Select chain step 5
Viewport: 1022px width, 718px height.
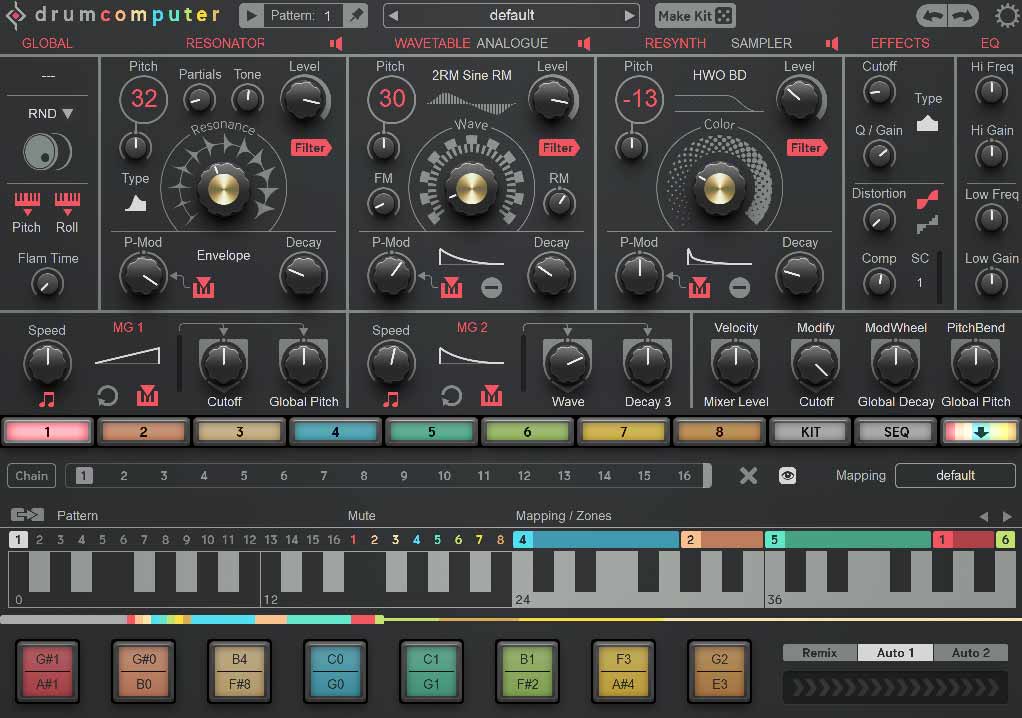[x=243, y=476]
